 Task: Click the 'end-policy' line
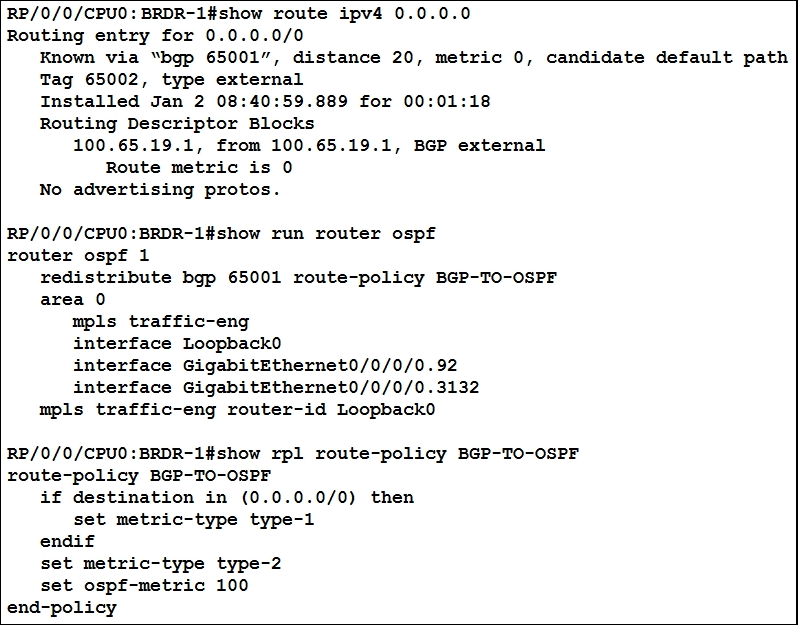[x=62, y=608]
